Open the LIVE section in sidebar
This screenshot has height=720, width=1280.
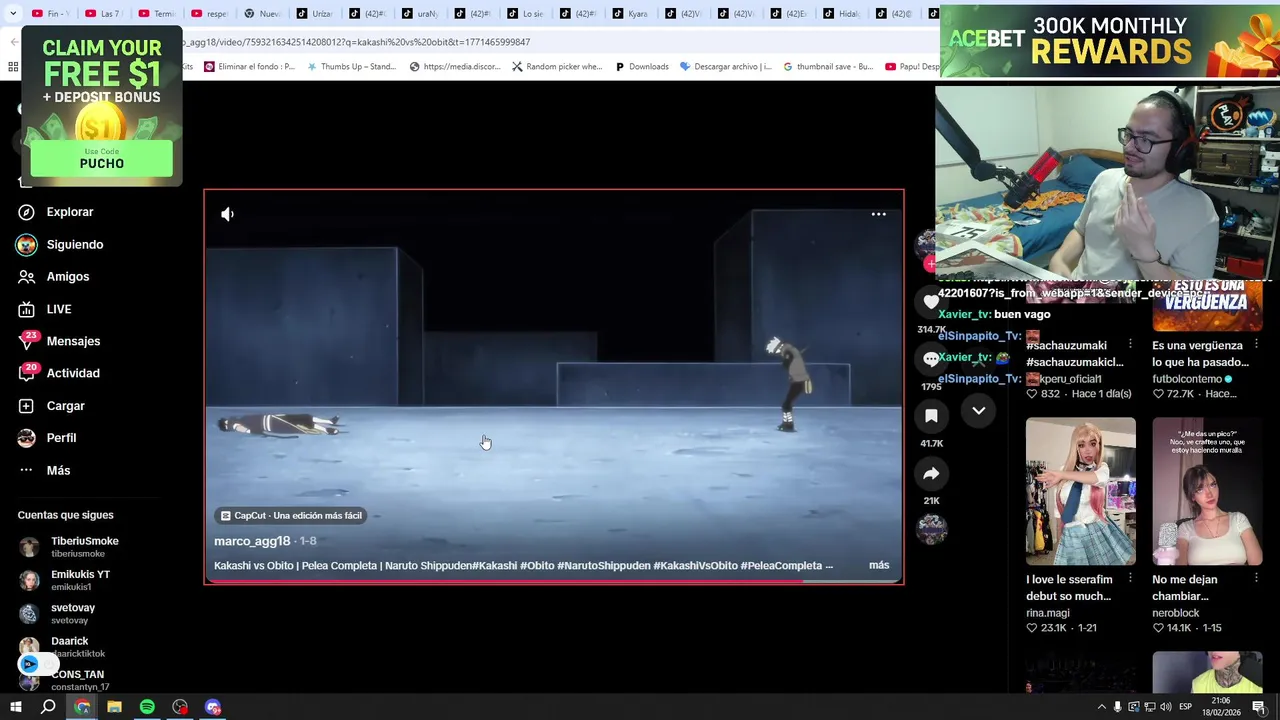coord(58,309)
